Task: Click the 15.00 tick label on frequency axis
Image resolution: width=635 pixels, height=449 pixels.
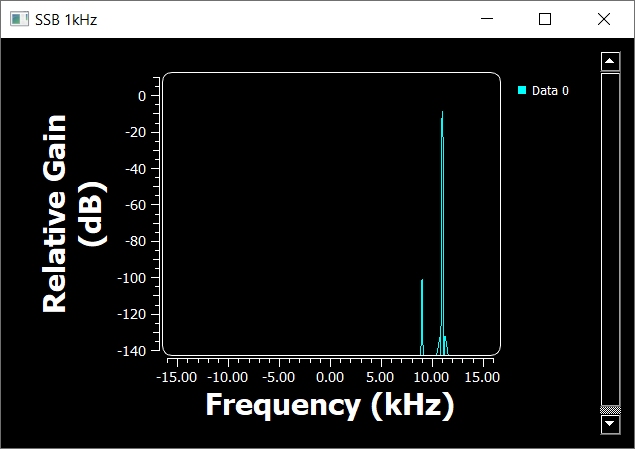Action: [482, 377]
